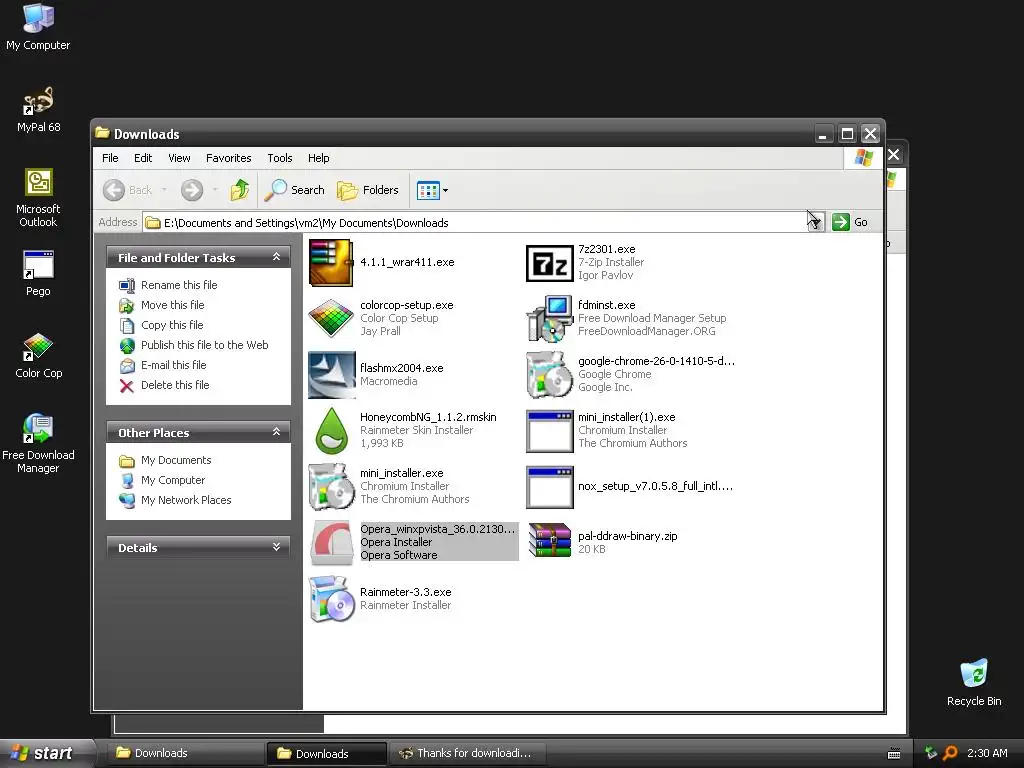Switch to Thanks for downloading taskbar button
1024x768 pixels.
tap(468, 753)
